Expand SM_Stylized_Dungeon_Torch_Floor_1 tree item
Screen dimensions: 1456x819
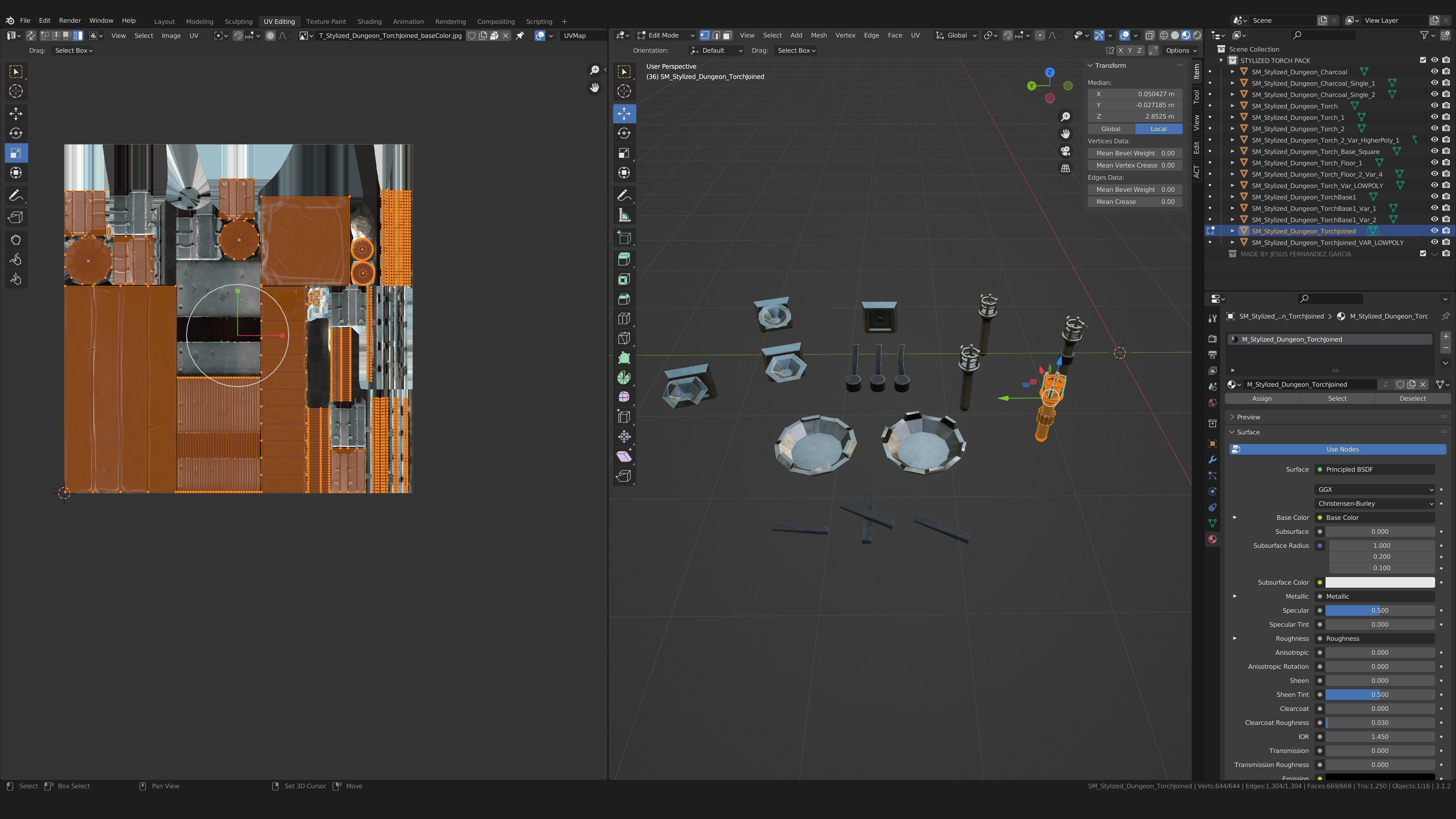[1233, 163]
